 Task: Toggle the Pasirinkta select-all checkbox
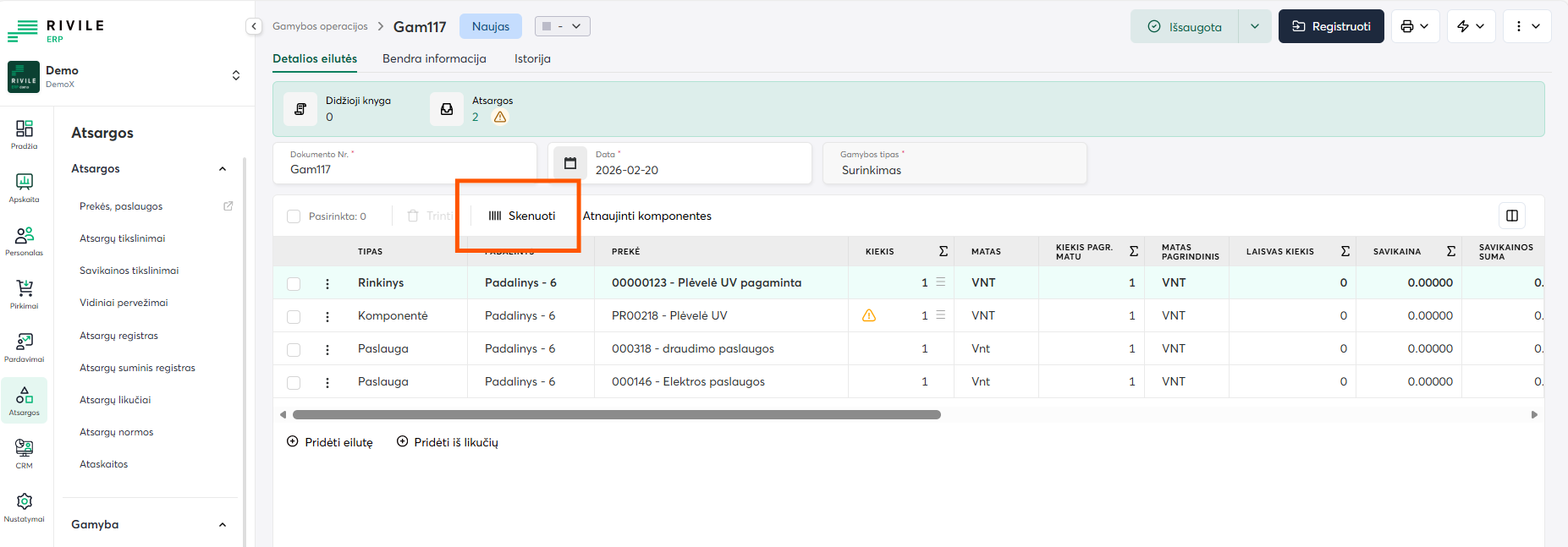[294, 216]
